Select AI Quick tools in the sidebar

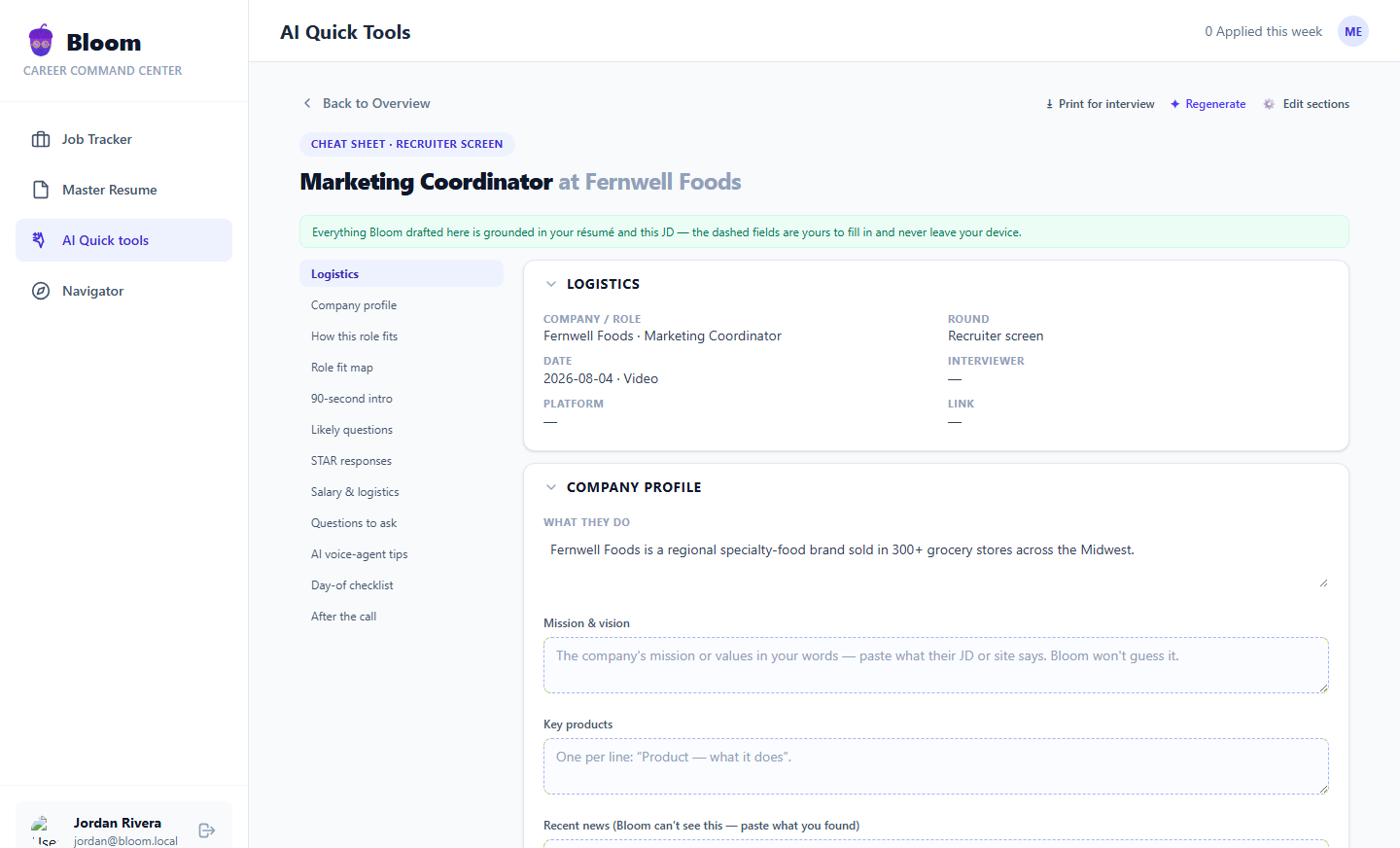123,240
